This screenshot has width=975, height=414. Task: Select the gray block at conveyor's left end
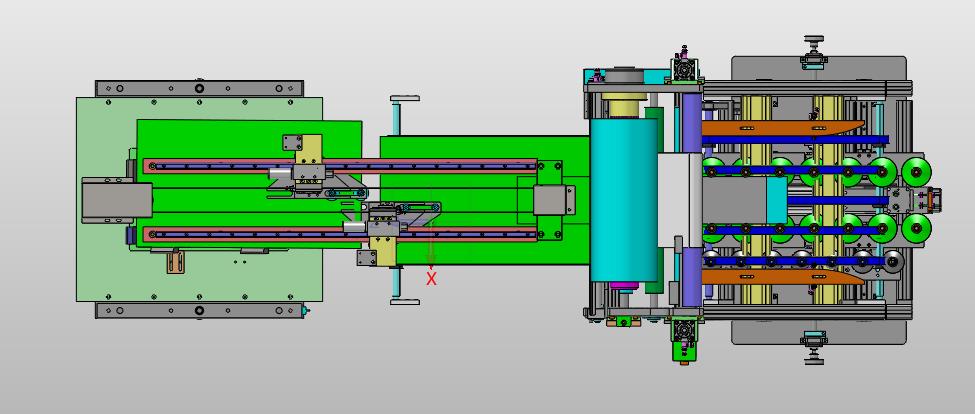[x=116, y=200]
